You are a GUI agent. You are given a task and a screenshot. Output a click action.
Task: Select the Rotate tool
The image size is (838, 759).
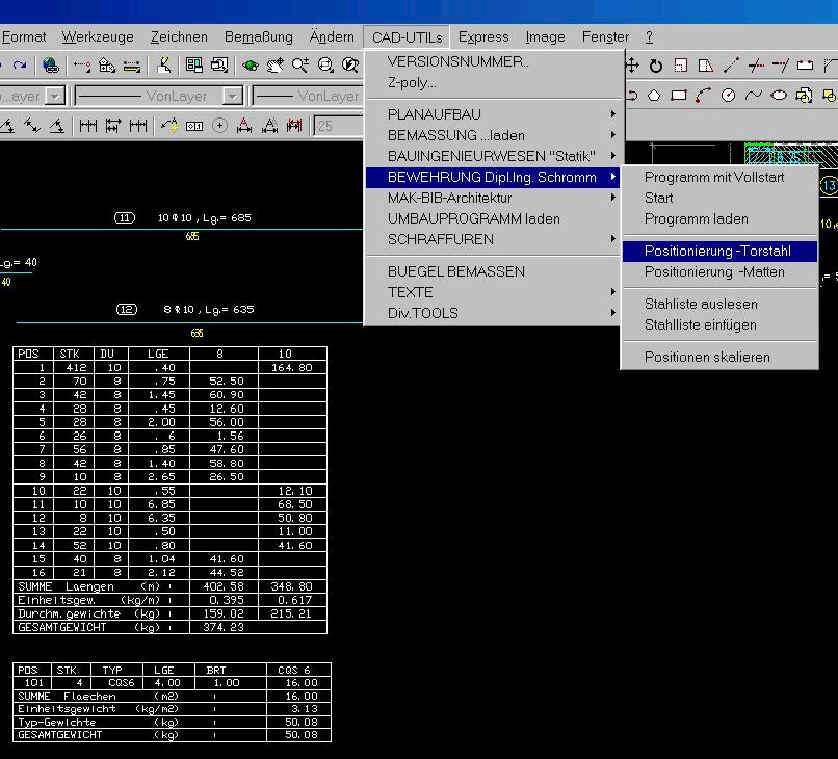click(x=656, y=66)
